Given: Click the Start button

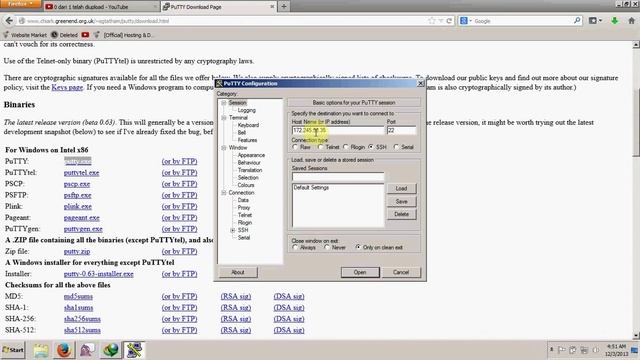Looking at the screenshot, I should coord(13,350).
